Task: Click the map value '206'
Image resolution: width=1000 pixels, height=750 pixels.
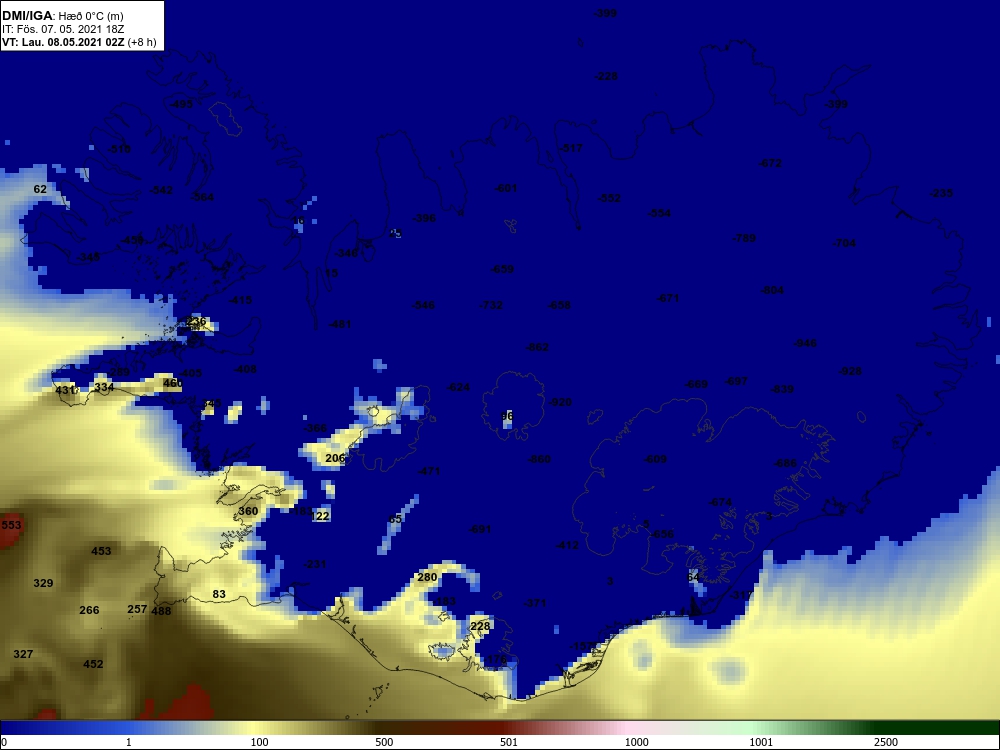Action: click(335, 458)
